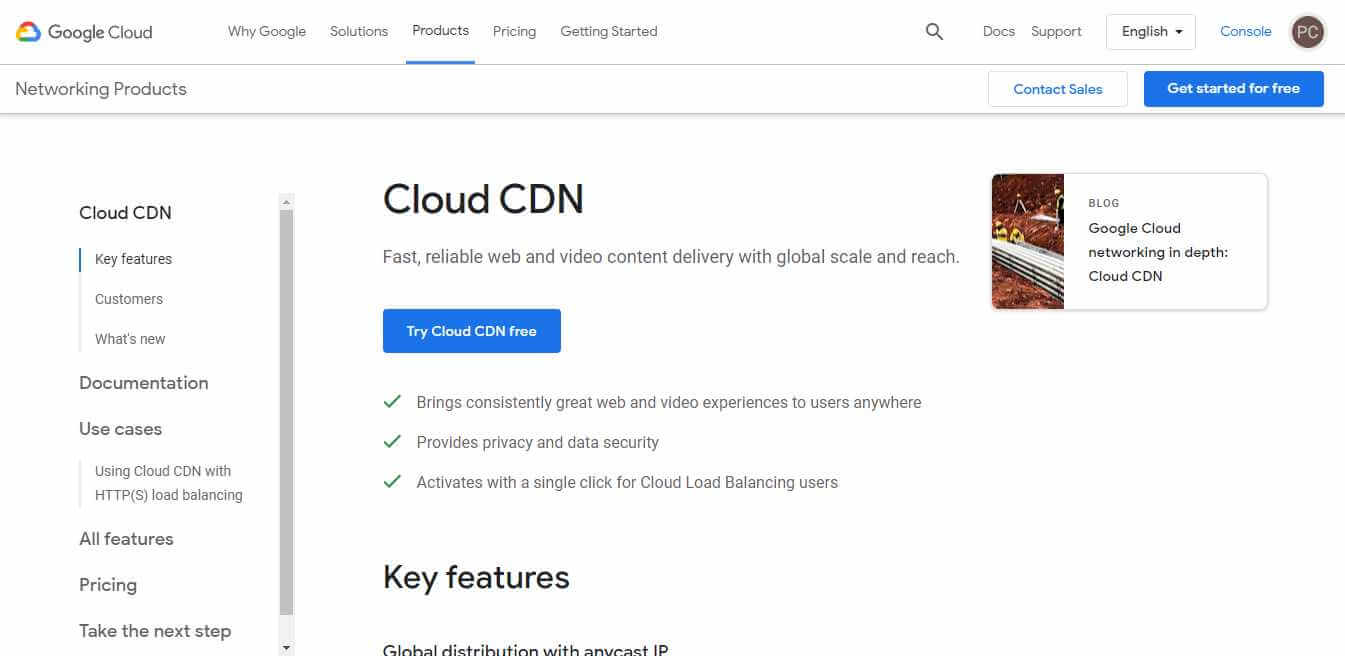Open Pricing in sidebar

(x=108, y=585)
